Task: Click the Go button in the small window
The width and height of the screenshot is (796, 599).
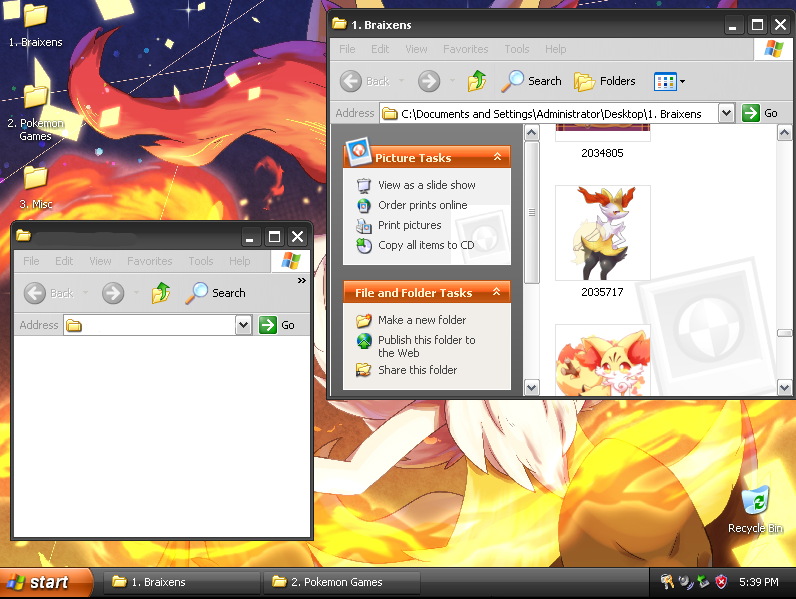Action: 277,325
